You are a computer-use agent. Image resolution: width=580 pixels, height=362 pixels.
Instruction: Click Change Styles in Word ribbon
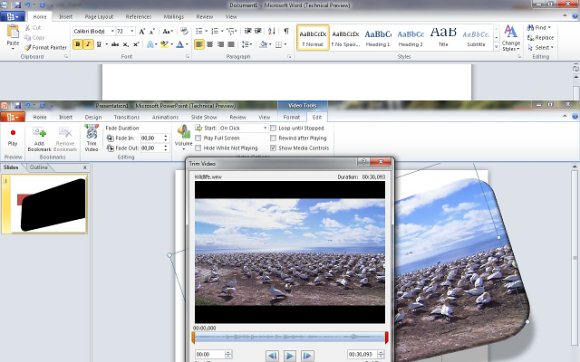click(x=511, y=38)
